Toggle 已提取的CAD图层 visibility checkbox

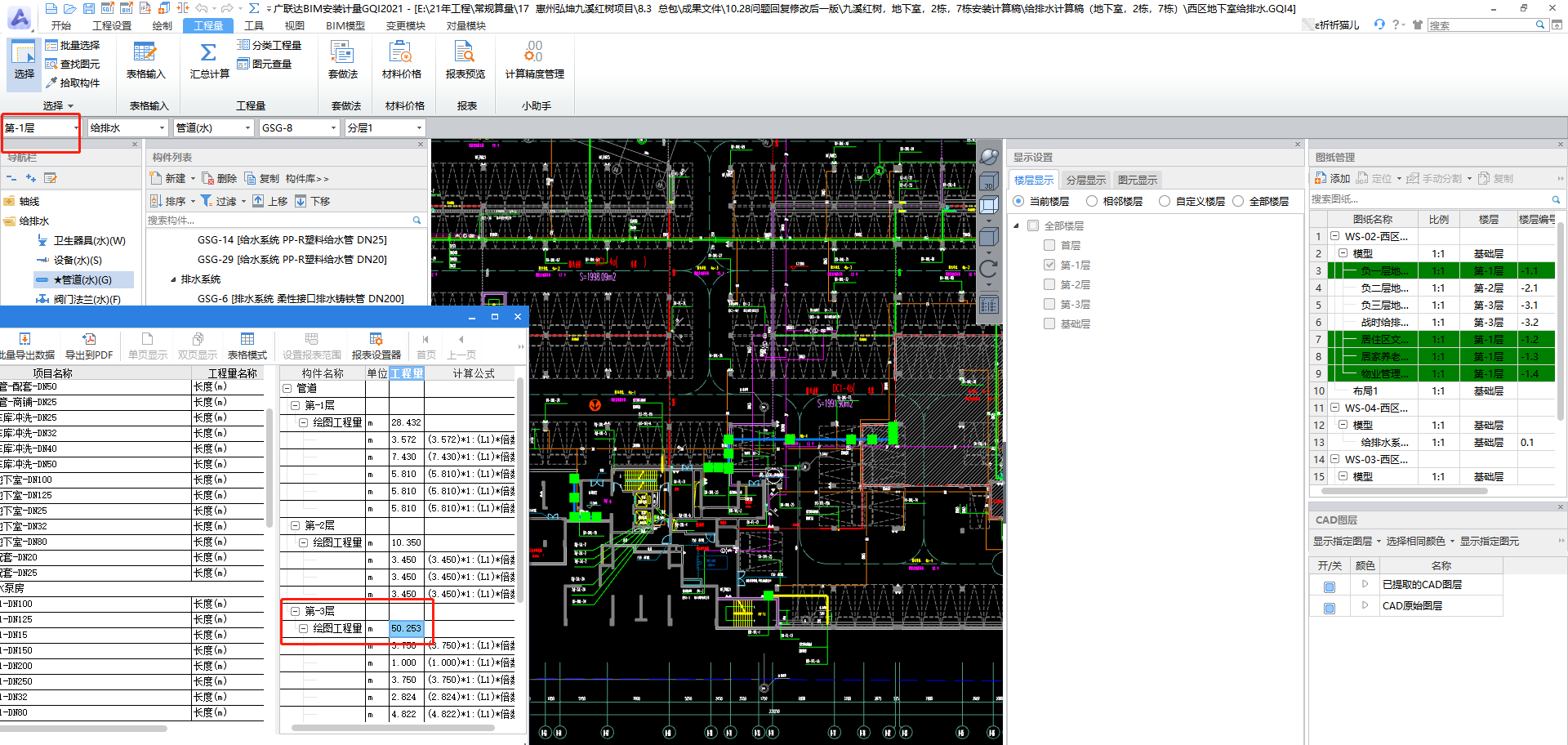(1330, 587)
